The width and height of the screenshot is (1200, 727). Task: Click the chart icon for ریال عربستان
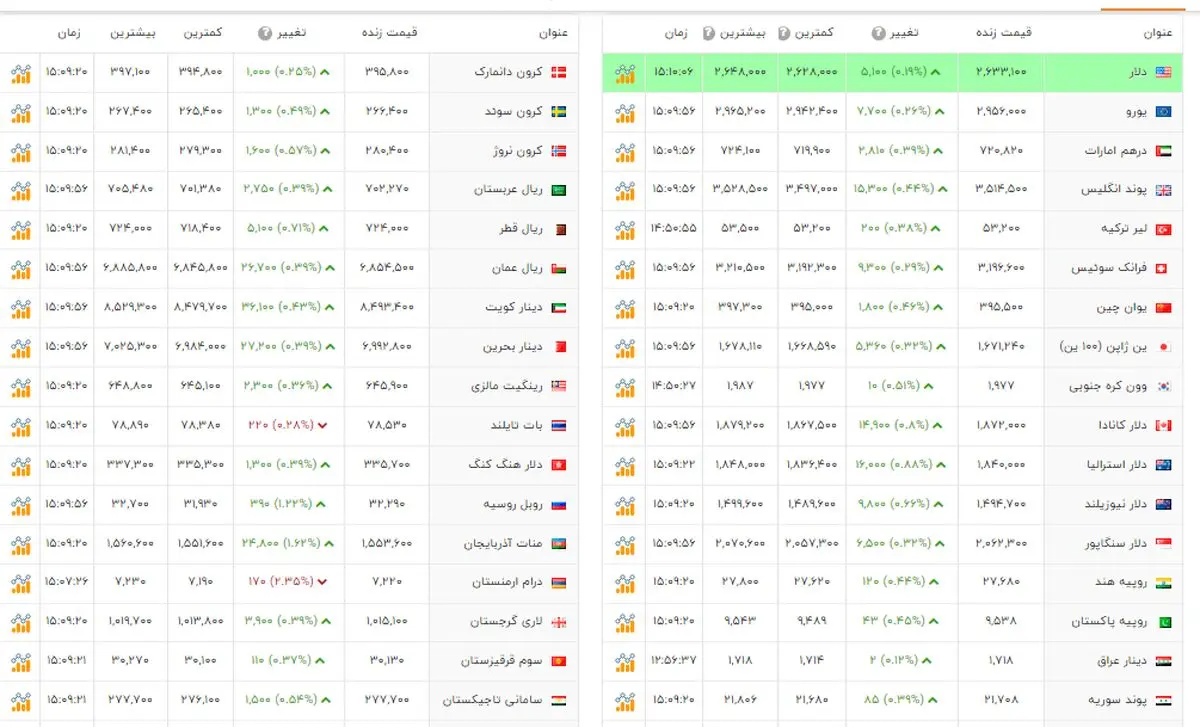21,190
